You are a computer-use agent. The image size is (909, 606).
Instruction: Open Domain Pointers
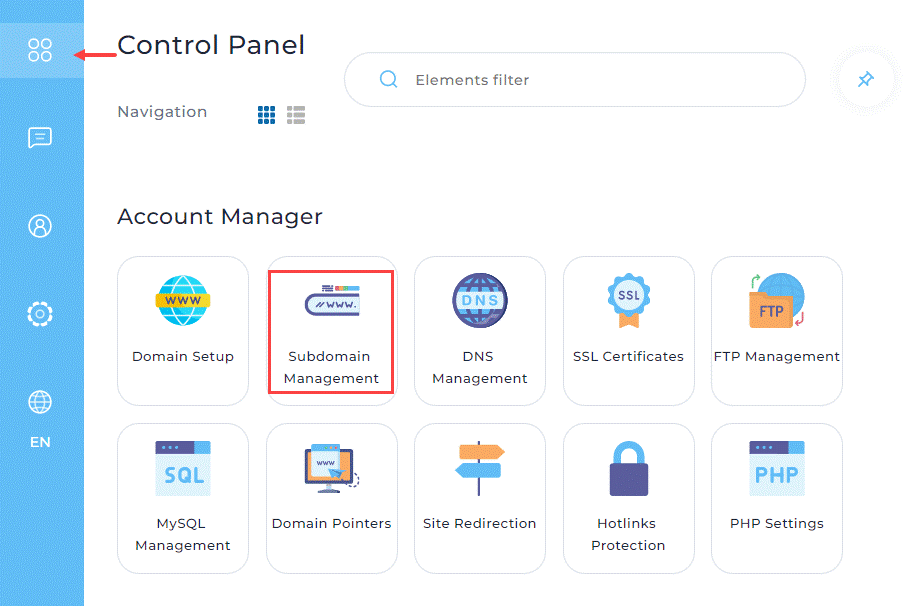point(331,497)
